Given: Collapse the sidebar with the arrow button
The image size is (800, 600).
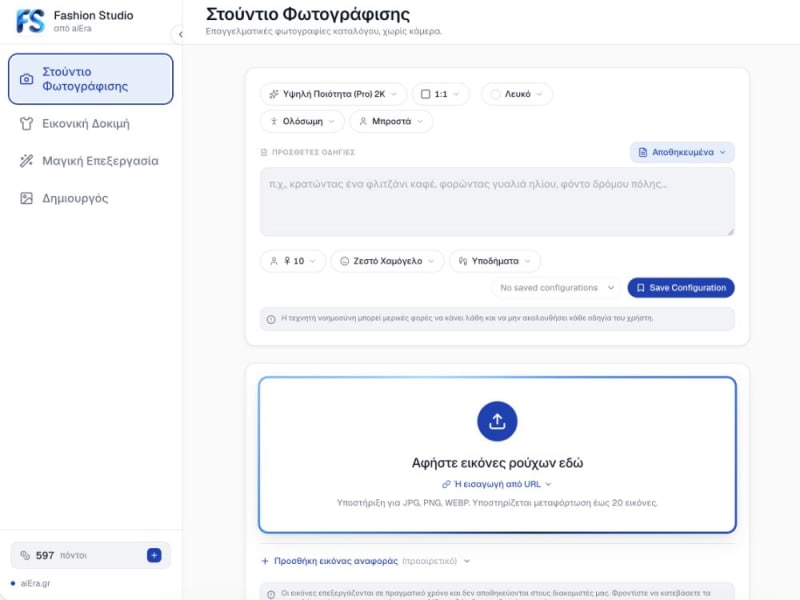Looking at the screenshot, I should 180,34.
